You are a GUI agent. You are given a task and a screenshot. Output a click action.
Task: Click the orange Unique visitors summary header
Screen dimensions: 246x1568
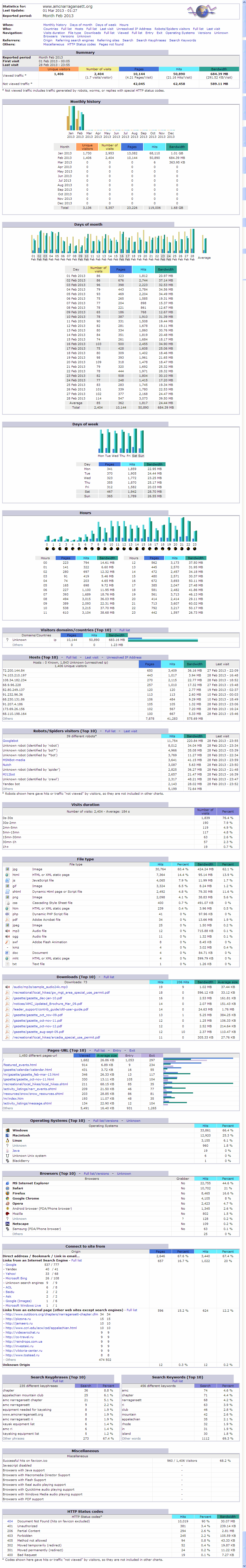click(x=59, y=69)
